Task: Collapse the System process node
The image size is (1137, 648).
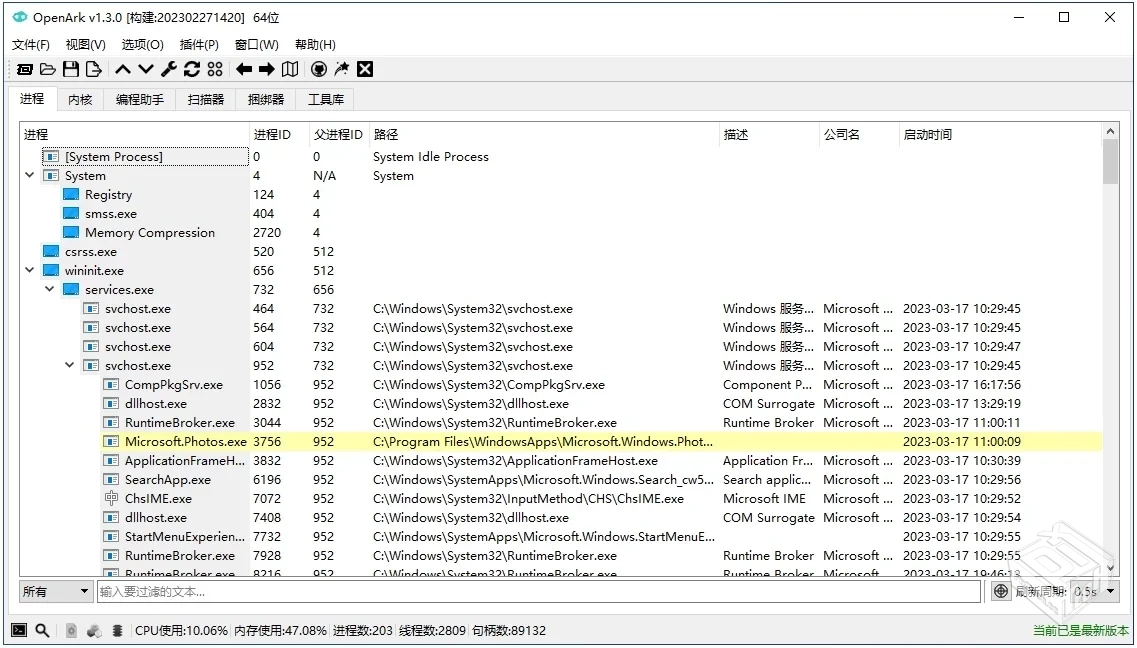Action: point(29,175)
